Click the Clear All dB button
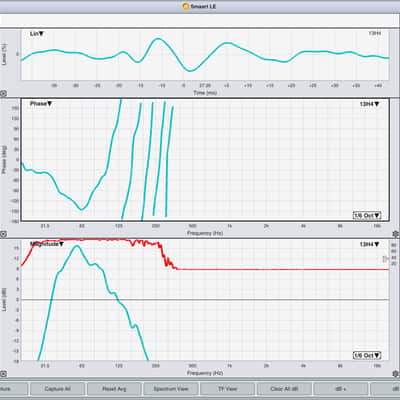The image size is (400, 400). 284,389
